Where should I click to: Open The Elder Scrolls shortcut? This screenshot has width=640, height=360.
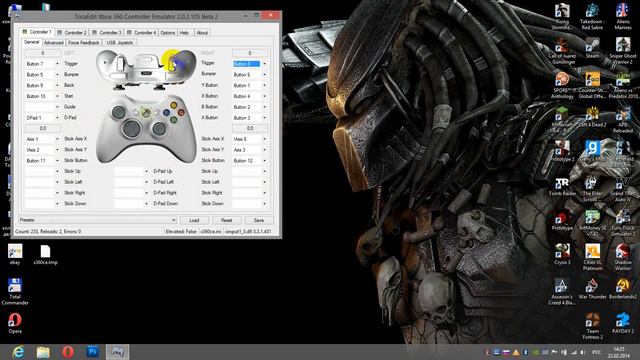(592, 189)
